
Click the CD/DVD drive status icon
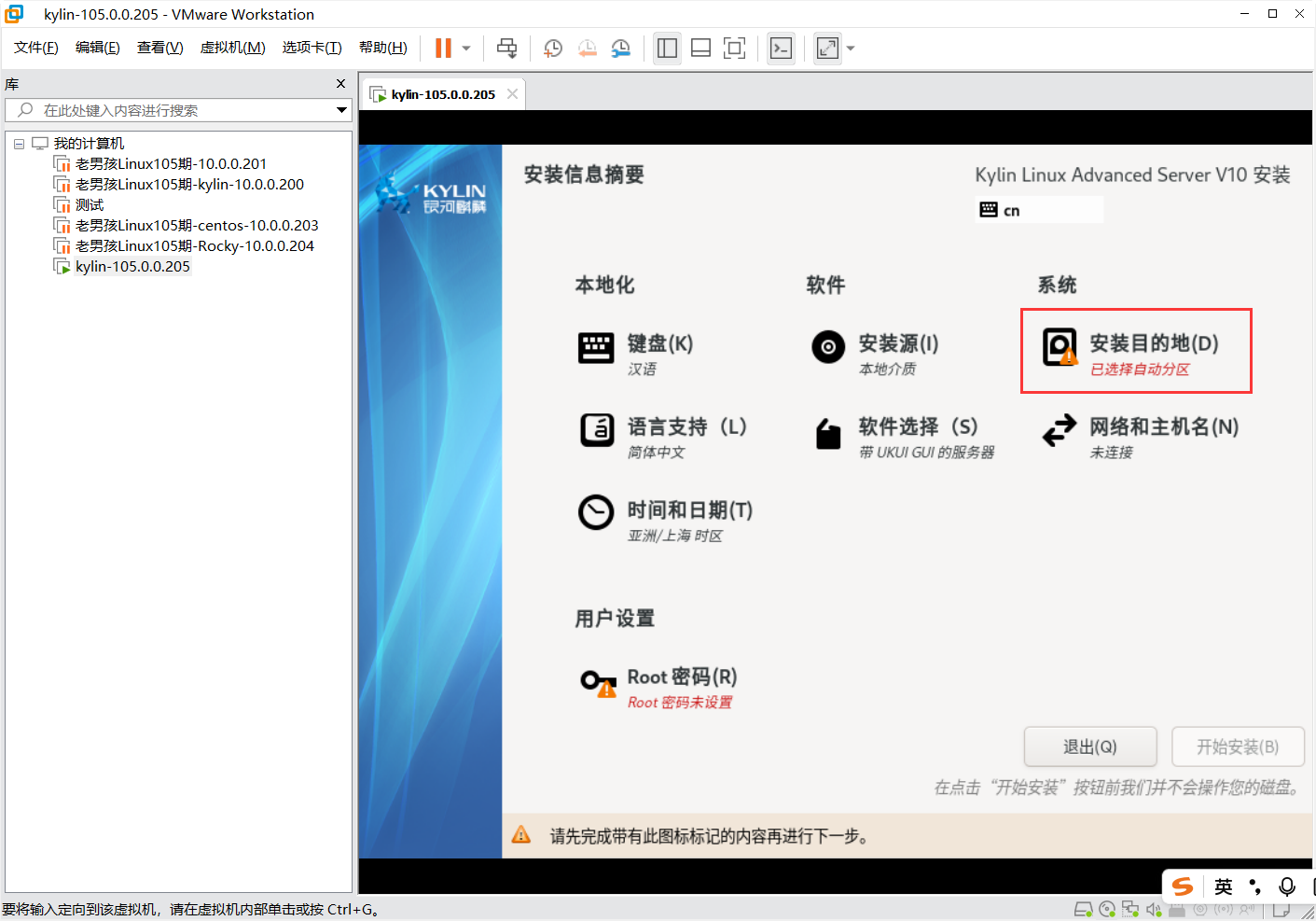[1107, 910]
